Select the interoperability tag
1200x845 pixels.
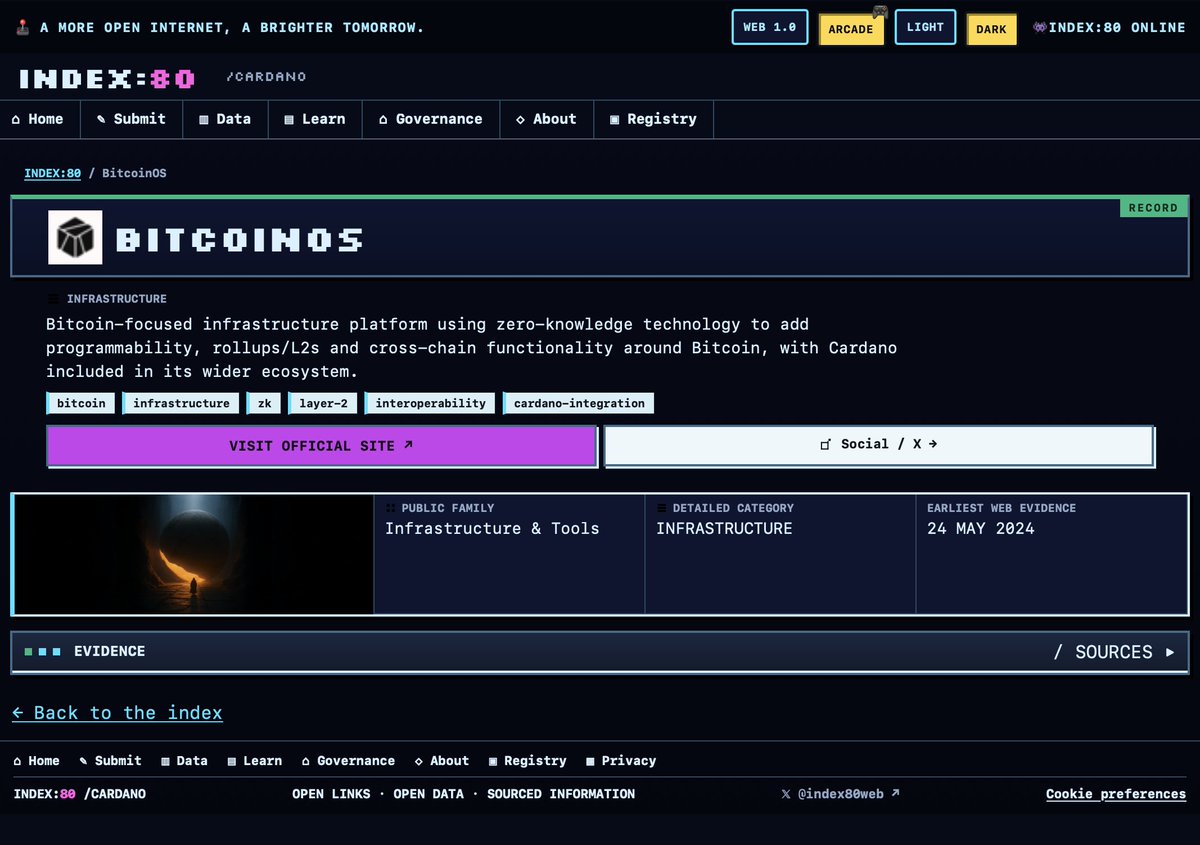click(x=430, y=403)
